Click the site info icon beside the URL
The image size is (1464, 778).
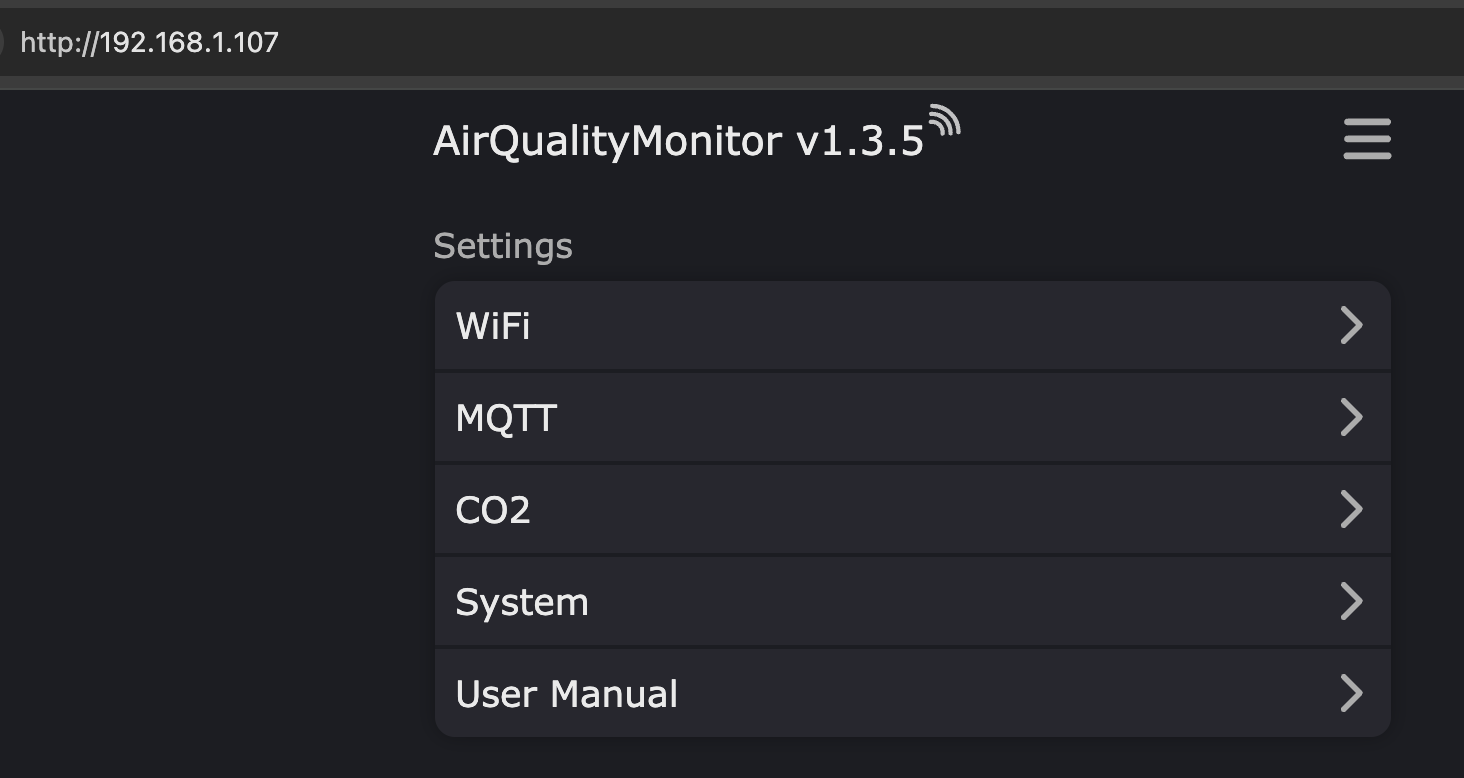3,42
